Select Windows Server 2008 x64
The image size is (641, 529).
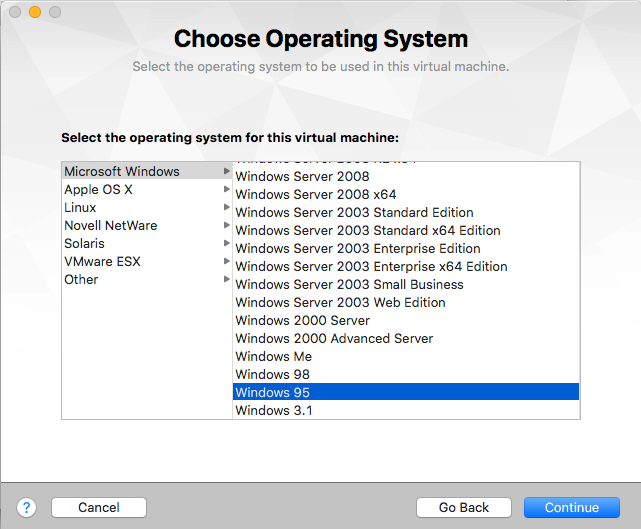316,194
